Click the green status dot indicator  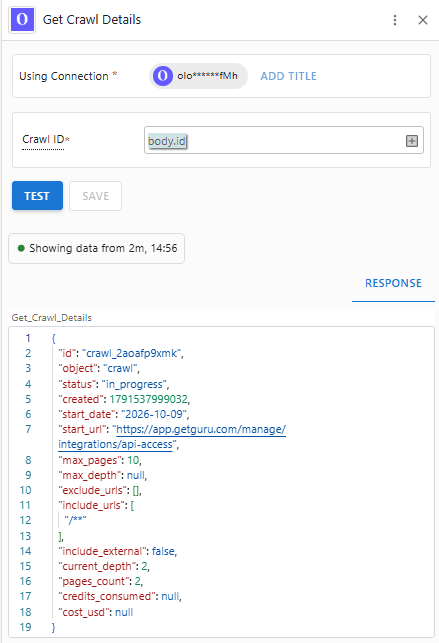click(21, 248)
